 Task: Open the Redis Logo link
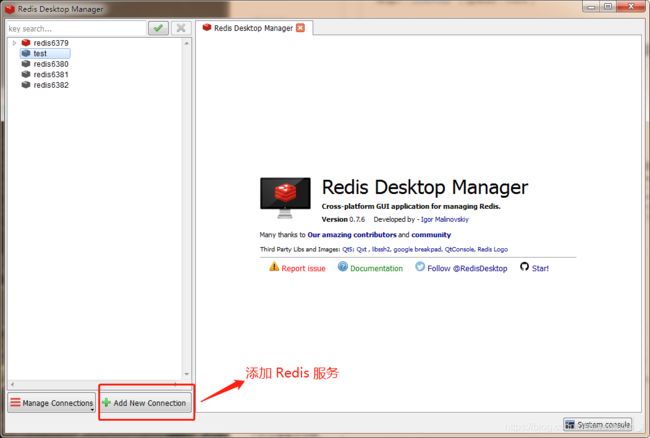492,249
